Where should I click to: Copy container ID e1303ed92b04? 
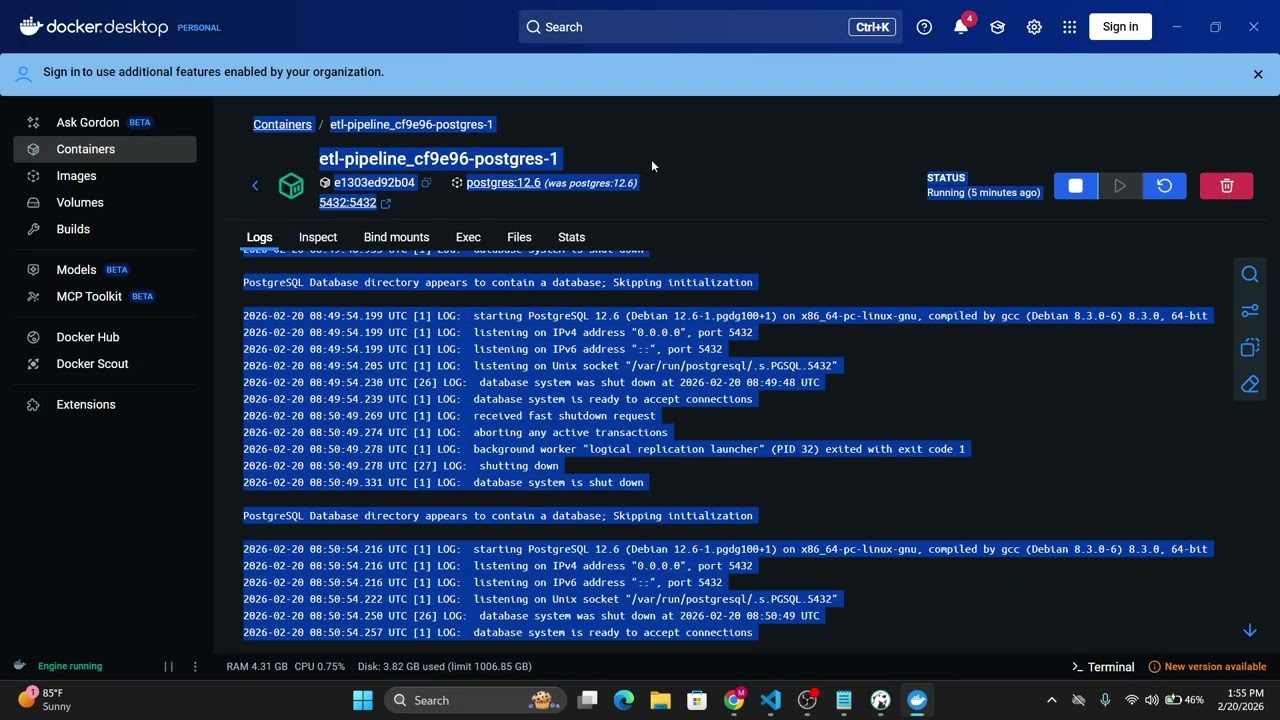click(426, 183)
